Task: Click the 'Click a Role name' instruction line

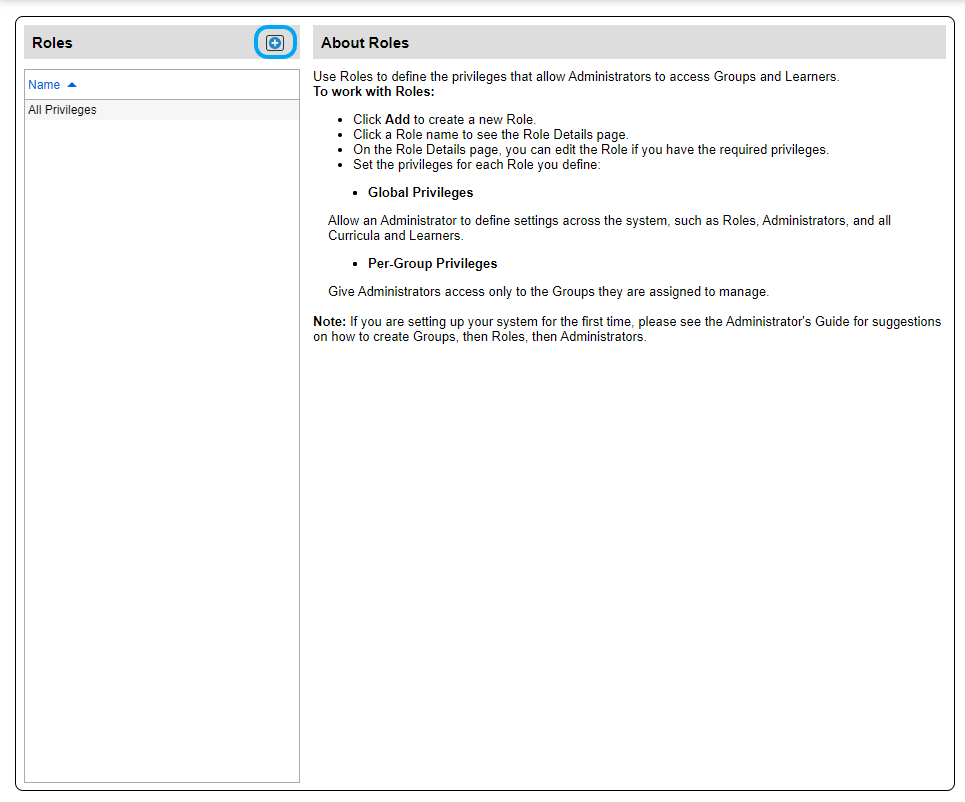Action: pyautogui.click(x=490, y=135)
